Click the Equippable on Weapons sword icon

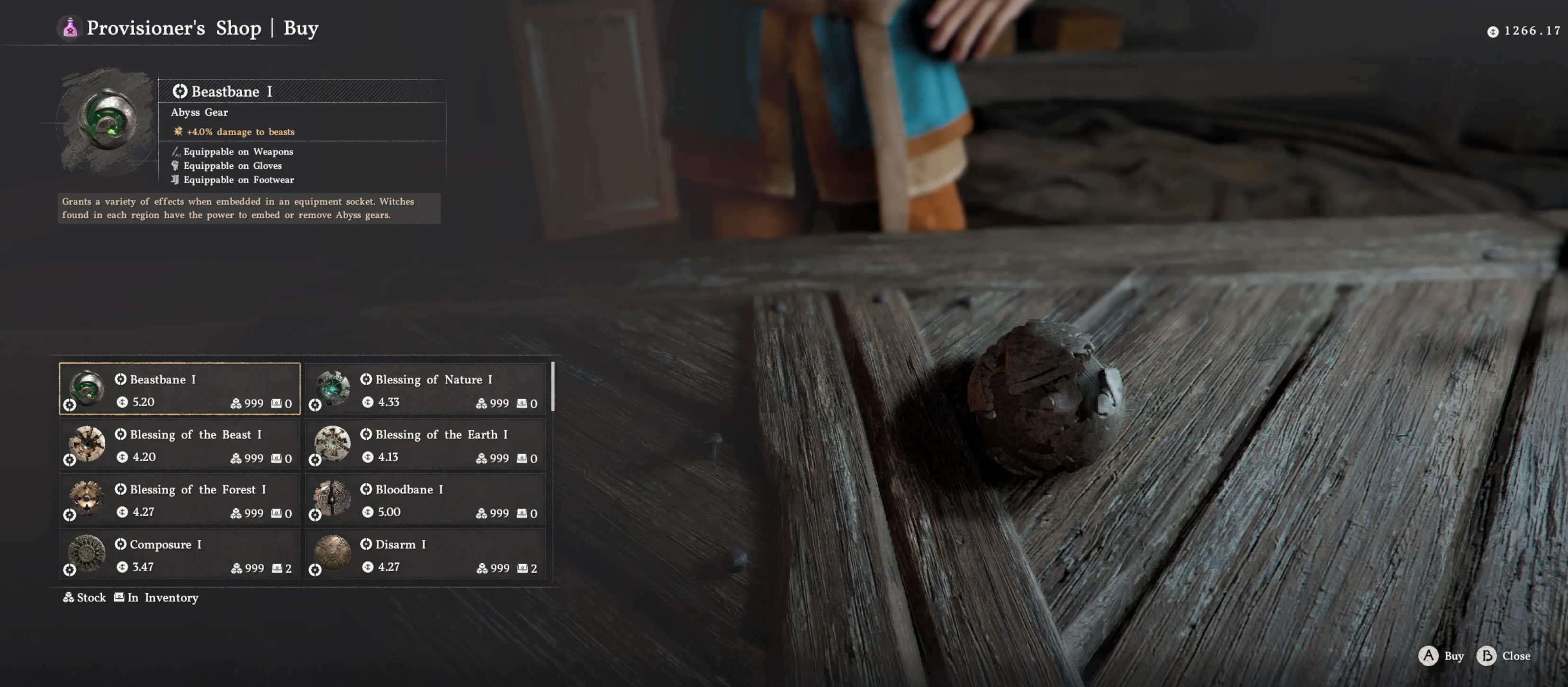coord(175,152)
